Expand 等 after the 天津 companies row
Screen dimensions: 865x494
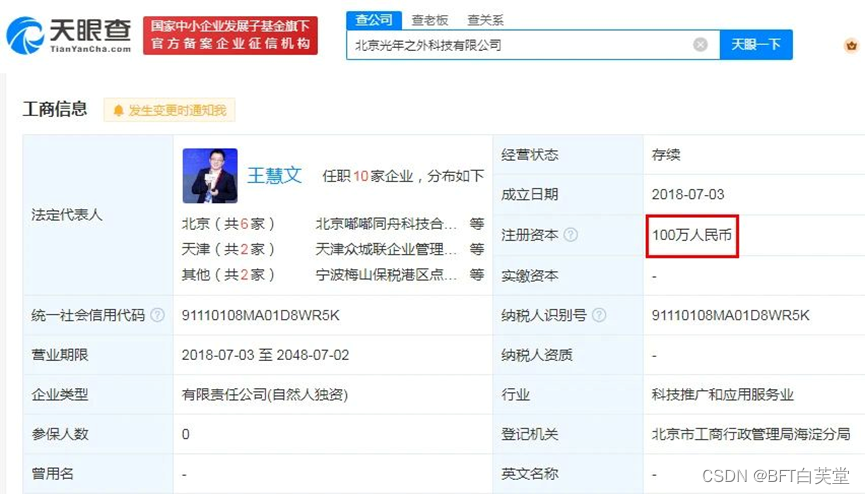pyautogui.click(x=477, y=249)
